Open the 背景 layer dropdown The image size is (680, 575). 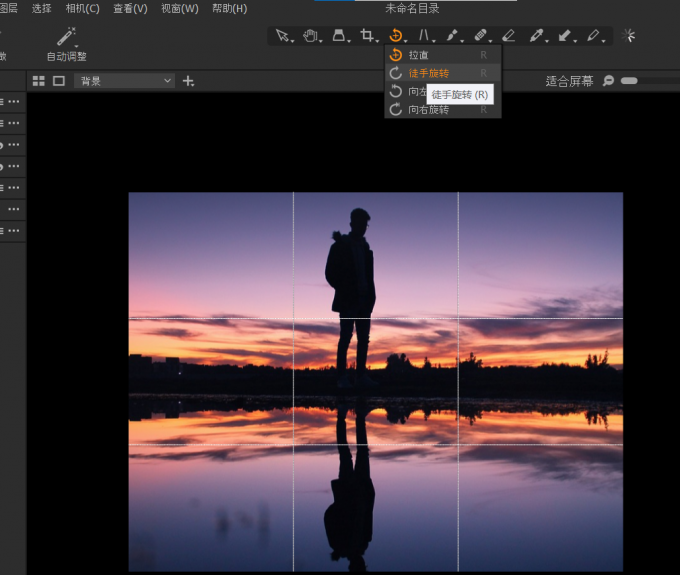click(x=124, y=81)
